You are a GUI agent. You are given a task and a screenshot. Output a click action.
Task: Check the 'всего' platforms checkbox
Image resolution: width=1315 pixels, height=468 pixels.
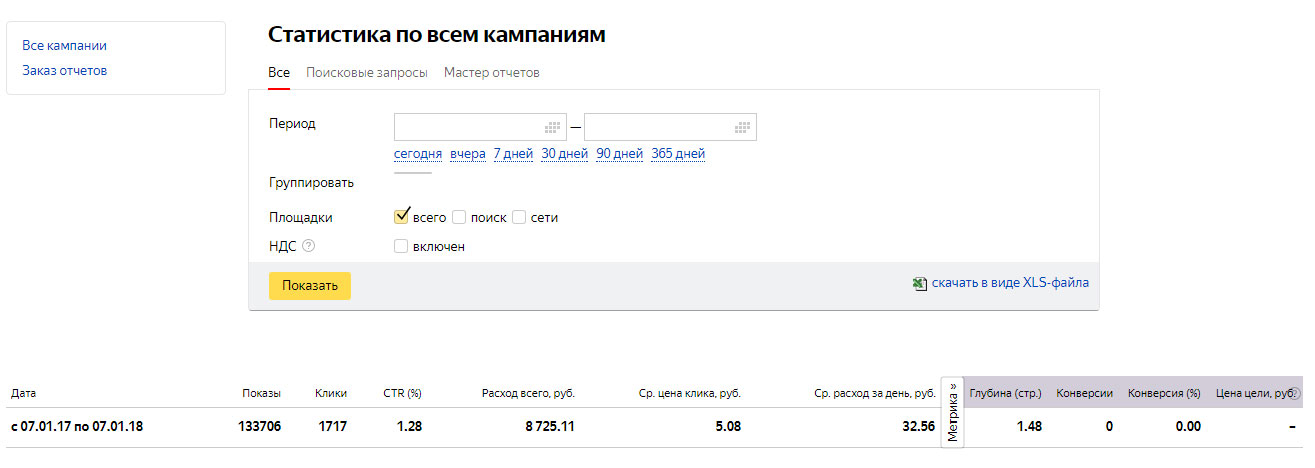[402, 216]
